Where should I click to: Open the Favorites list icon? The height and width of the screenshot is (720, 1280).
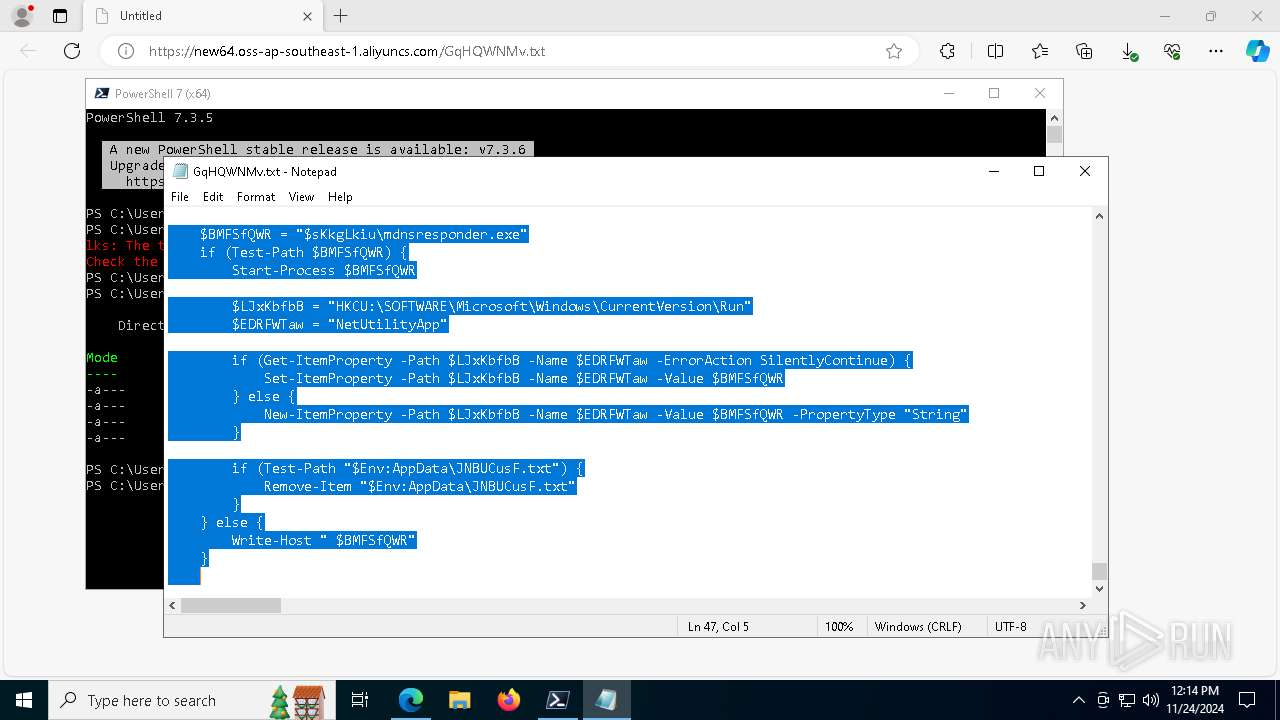1040,51
